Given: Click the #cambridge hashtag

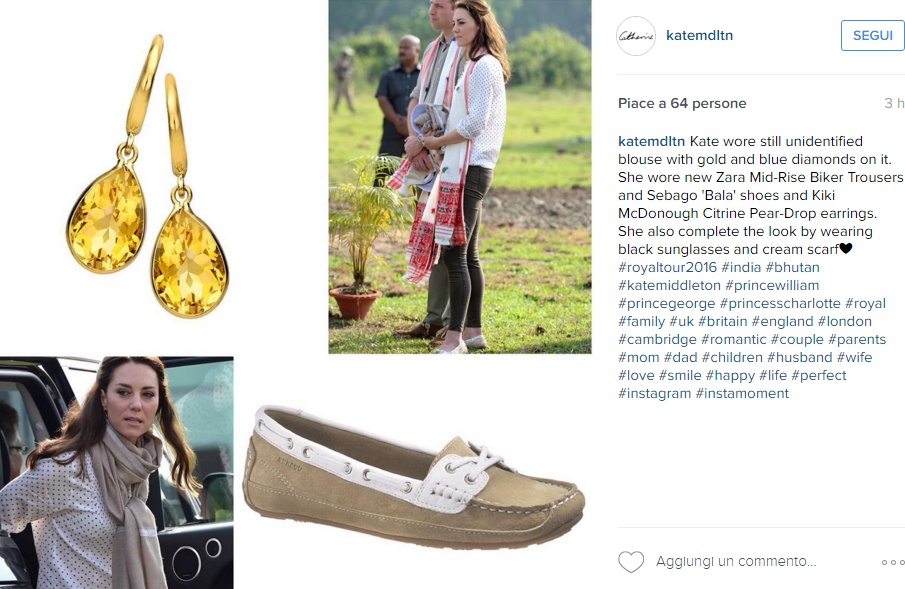Looking at the screenshot, I should [657, 340].
